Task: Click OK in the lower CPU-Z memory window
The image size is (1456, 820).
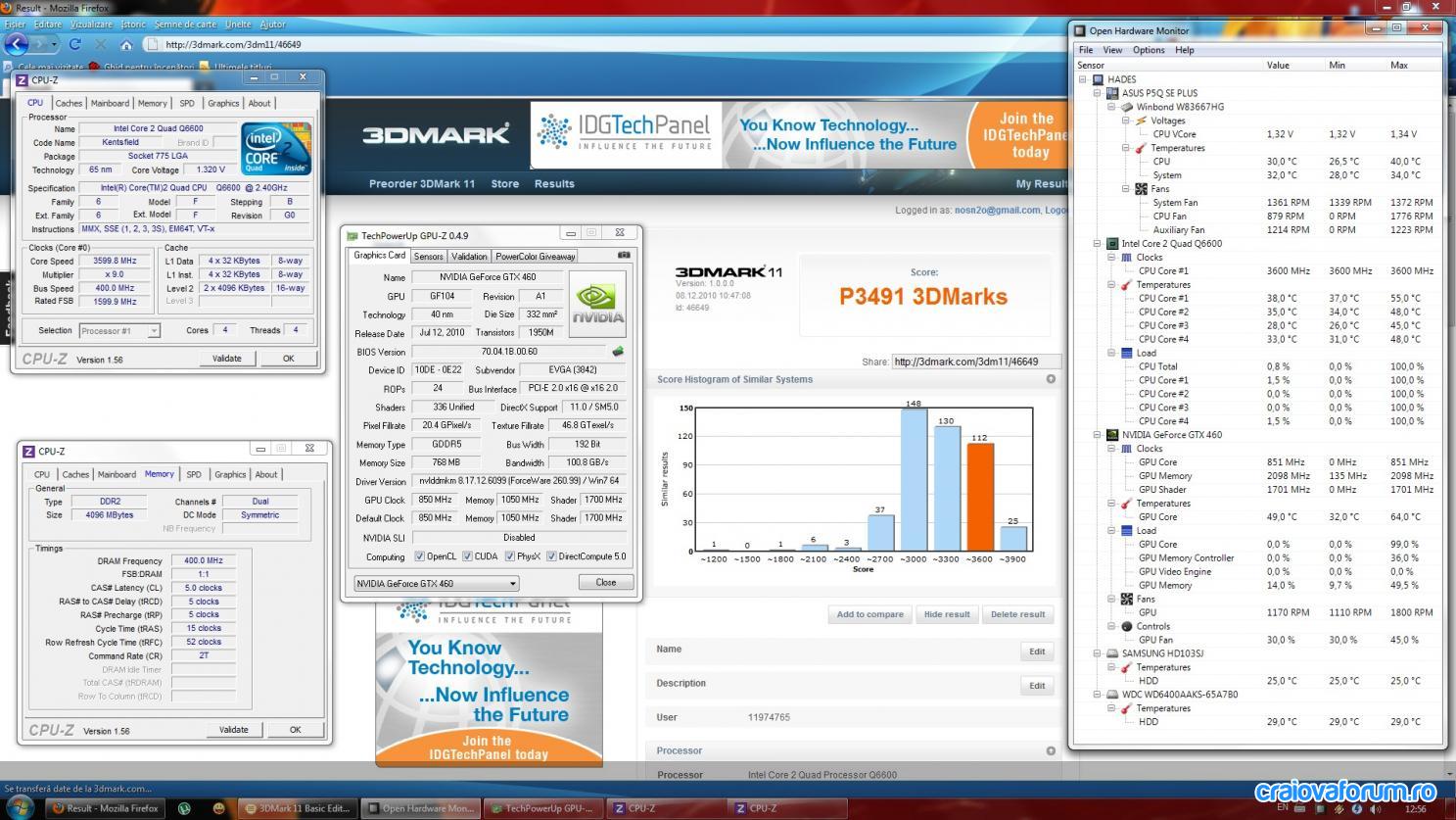Action: 295,730
